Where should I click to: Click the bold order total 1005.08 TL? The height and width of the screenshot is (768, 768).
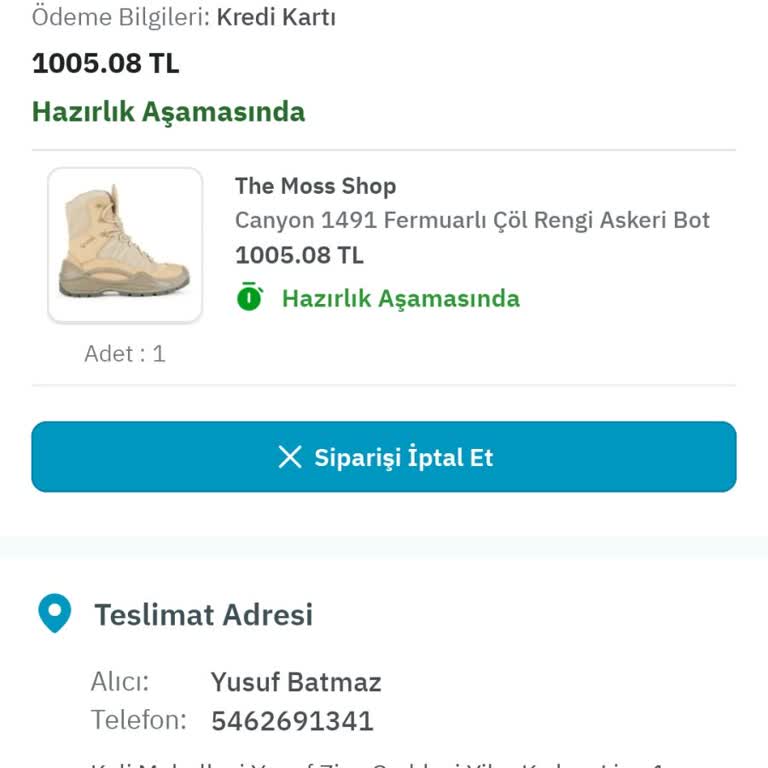coord(105,63)
